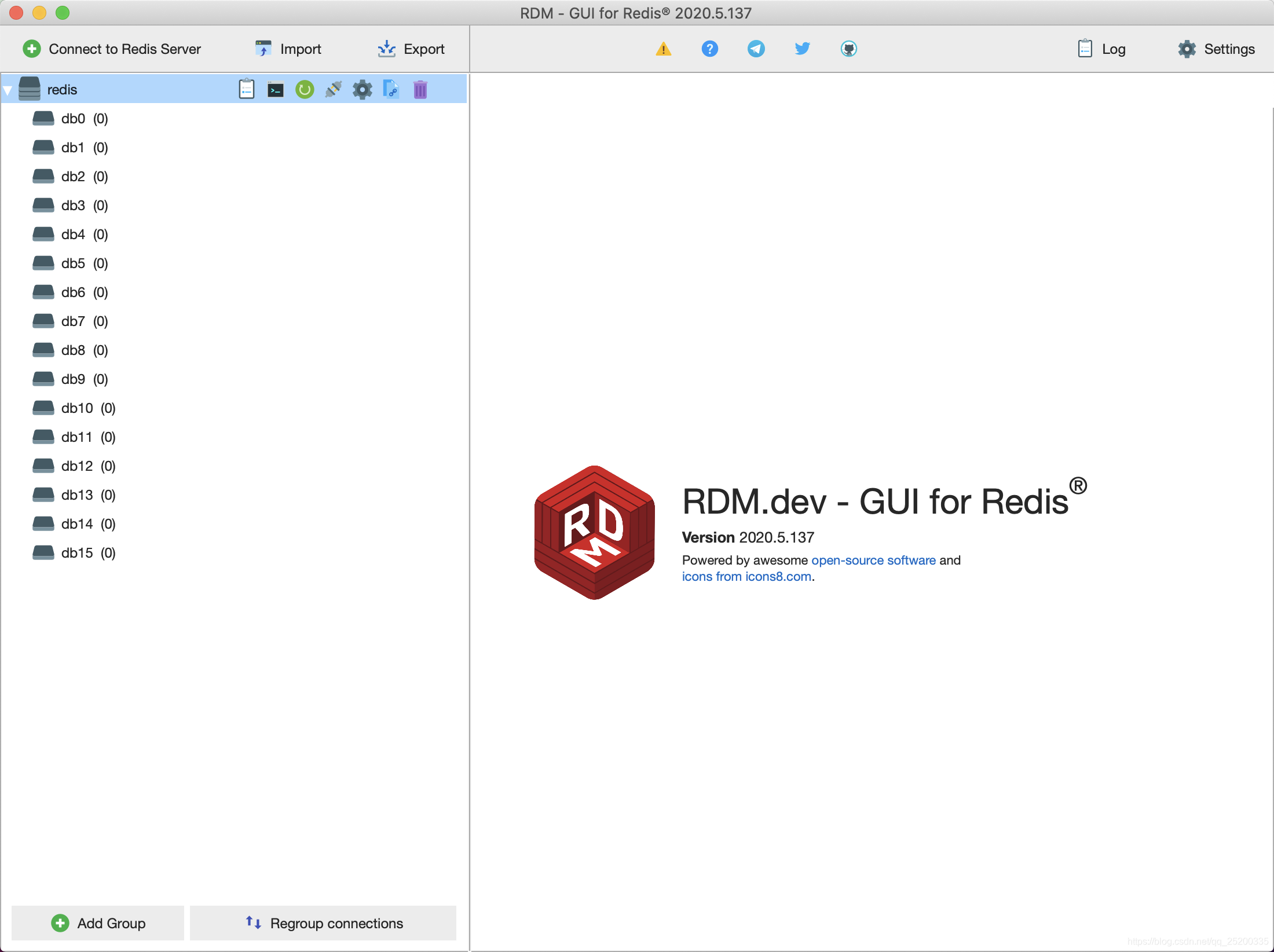Open the GitHub icon in toolbar
Image resolution: width=1274 pixels, height=952 pixels.
(849, 49)
